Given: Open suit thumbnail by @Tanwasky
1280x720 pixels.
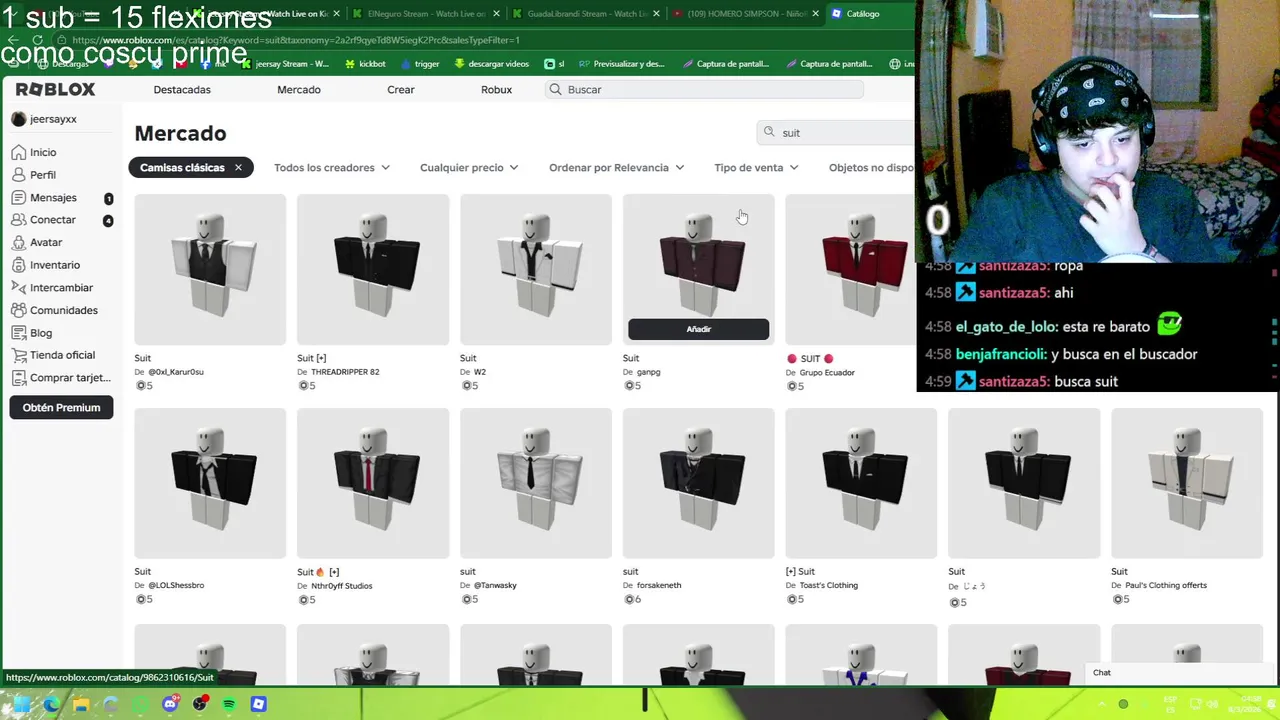Looking at the screenshot, I should click(x=536, y=483).
